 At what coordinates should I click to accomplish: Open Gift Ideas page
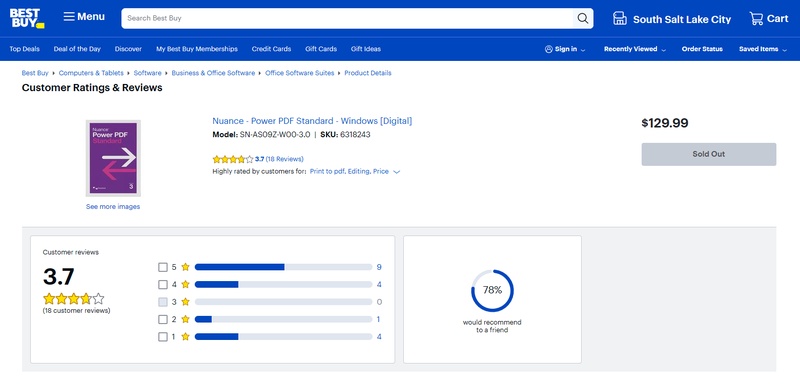pyautogui.click(x=366, y=49)
